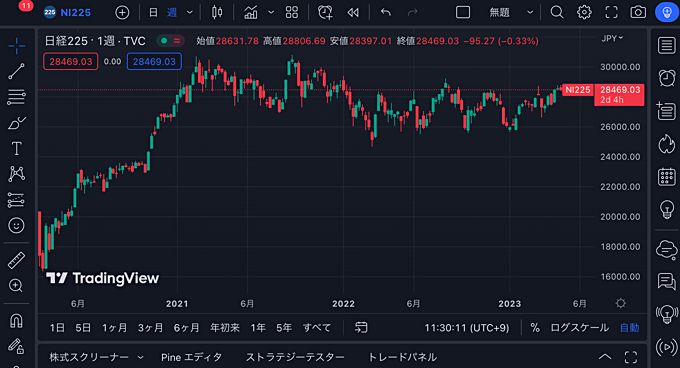Image resolution: width=680 pixels, height=368 pixels.
Task: Open the economic calendar panel
Action: tap(667, 177)
